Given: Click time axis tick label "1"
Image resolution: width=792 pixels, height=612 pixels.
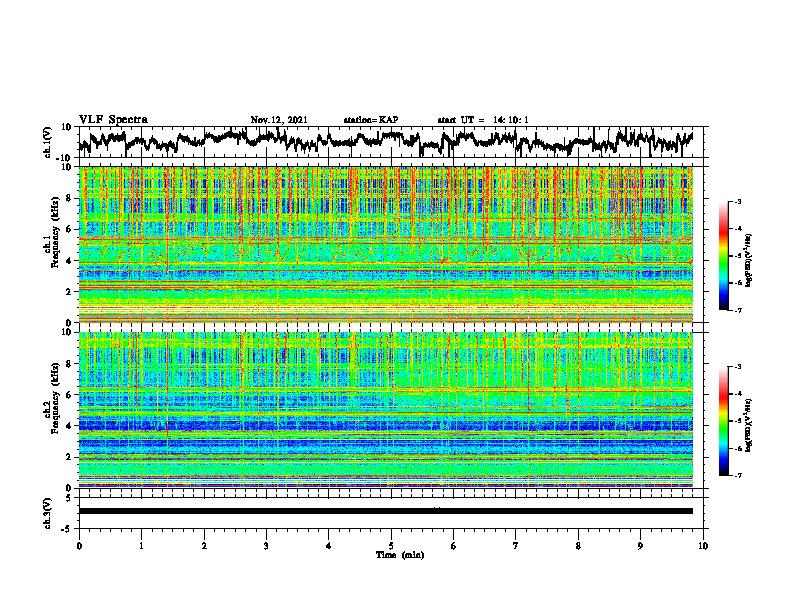Looking at the screenshot, I should click(x=141, y=546).
